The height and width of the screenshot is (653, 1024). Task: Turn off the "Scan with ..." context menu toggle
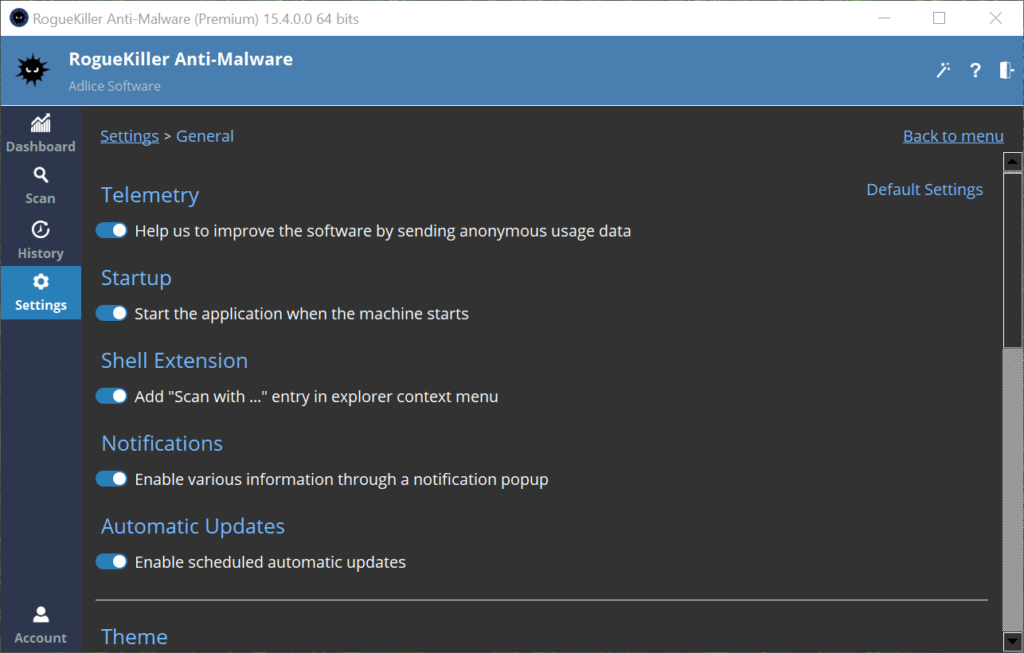tap(112, 397)
